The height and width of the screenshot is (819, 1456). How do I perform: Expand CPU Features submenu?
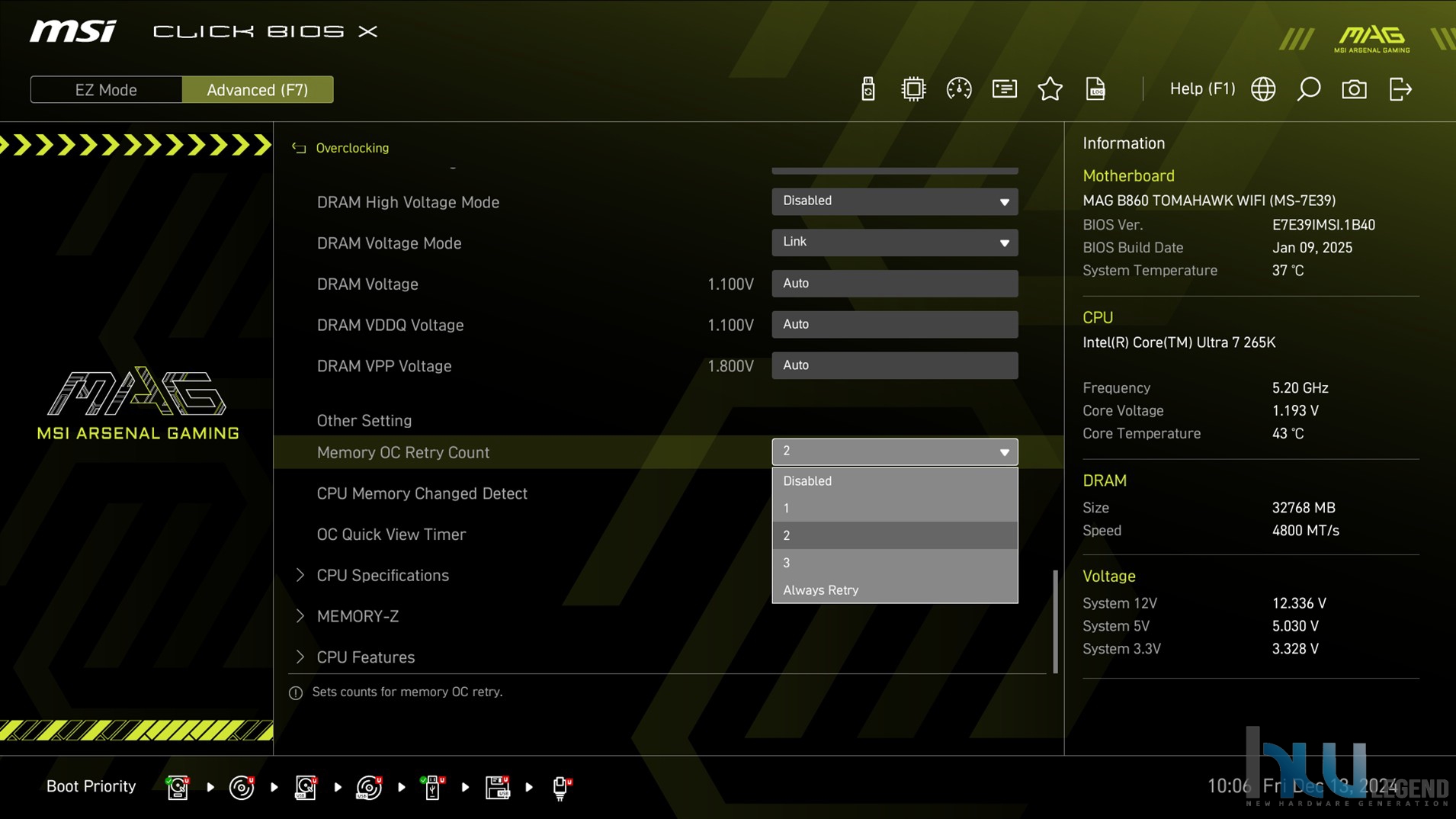pyautogui.click(x=365, y=657)
